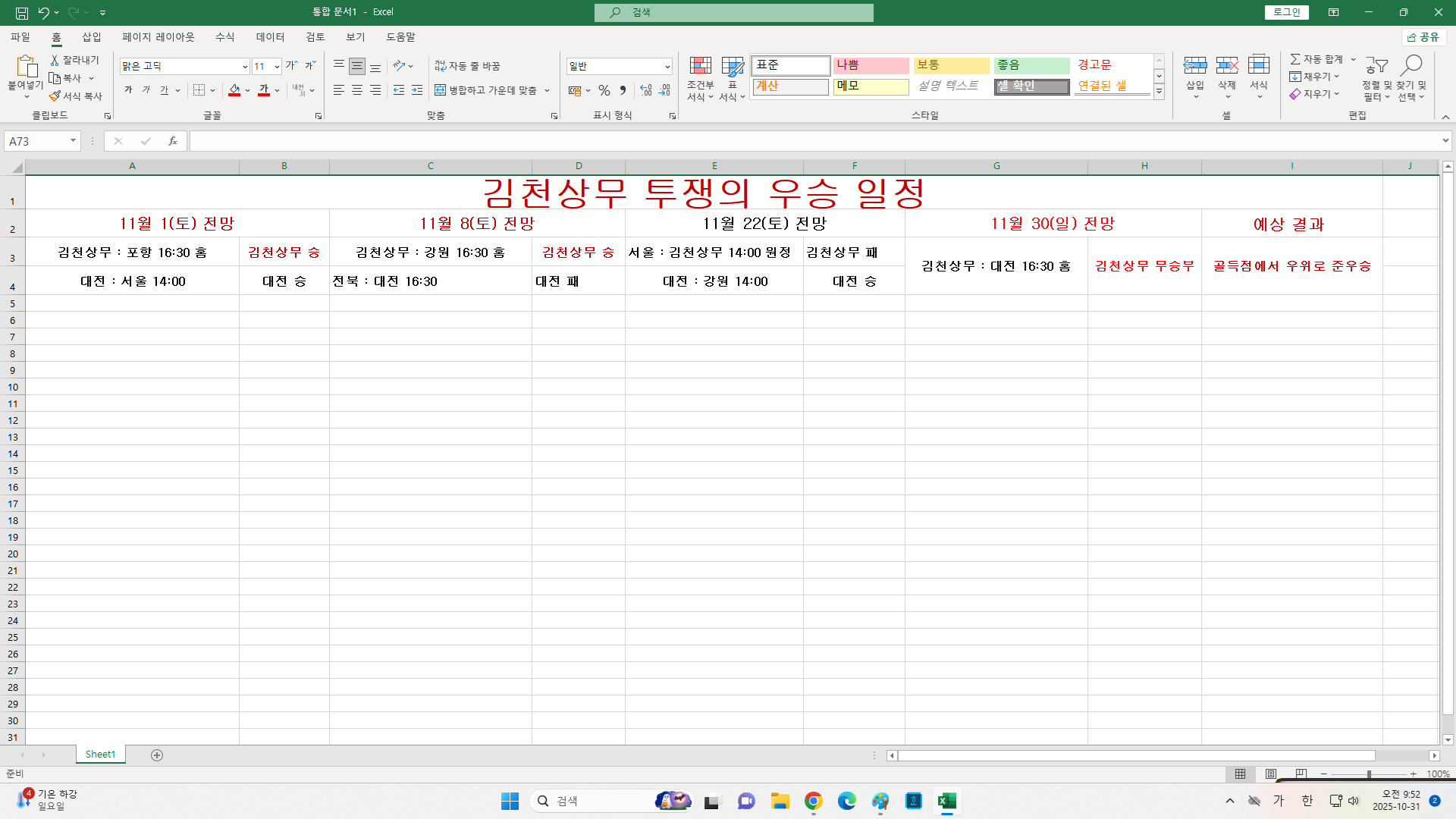Click the Format cells (서식) icon
This screenshot has width=1456, height=819.
coord(1259,66)
